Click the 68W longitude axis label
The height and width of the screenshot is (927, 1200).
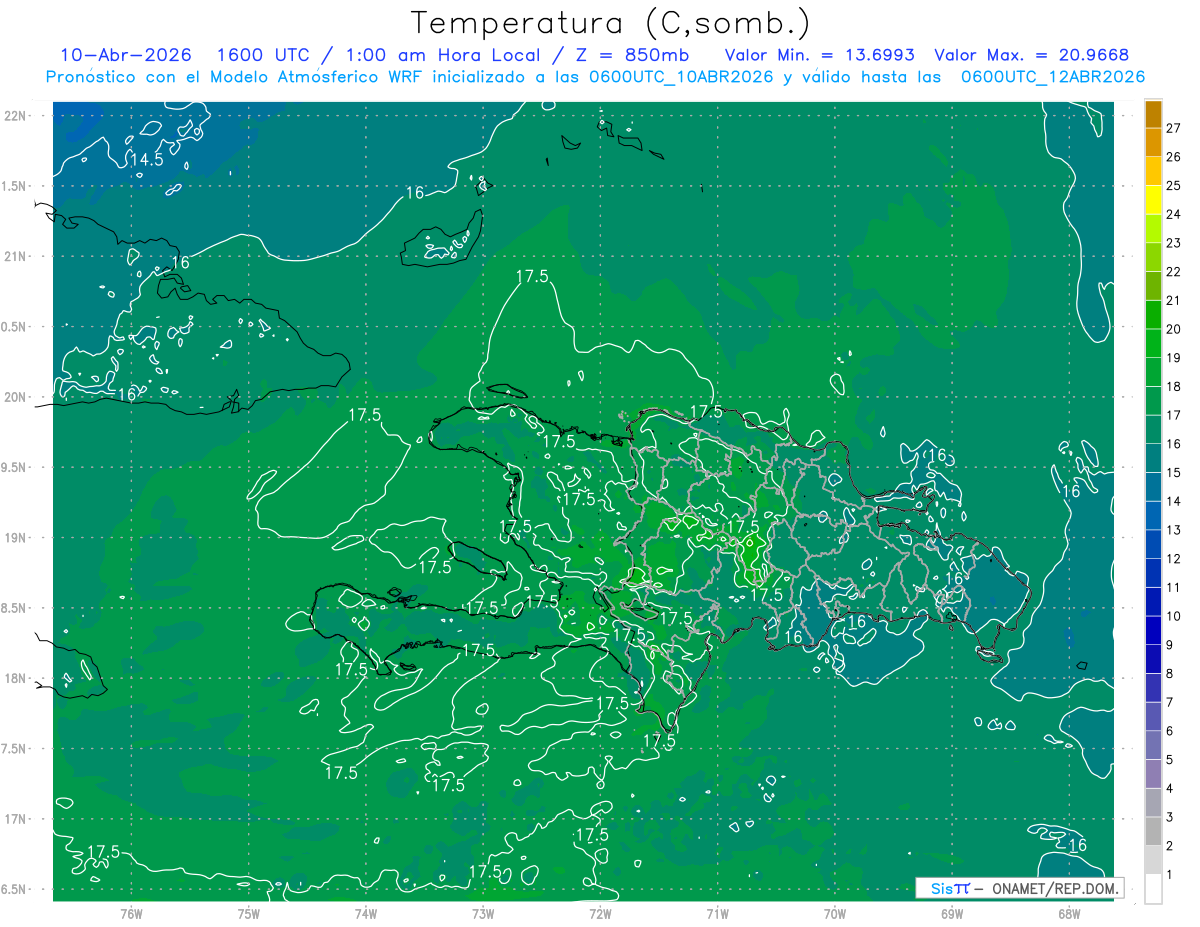point(1068,912)
